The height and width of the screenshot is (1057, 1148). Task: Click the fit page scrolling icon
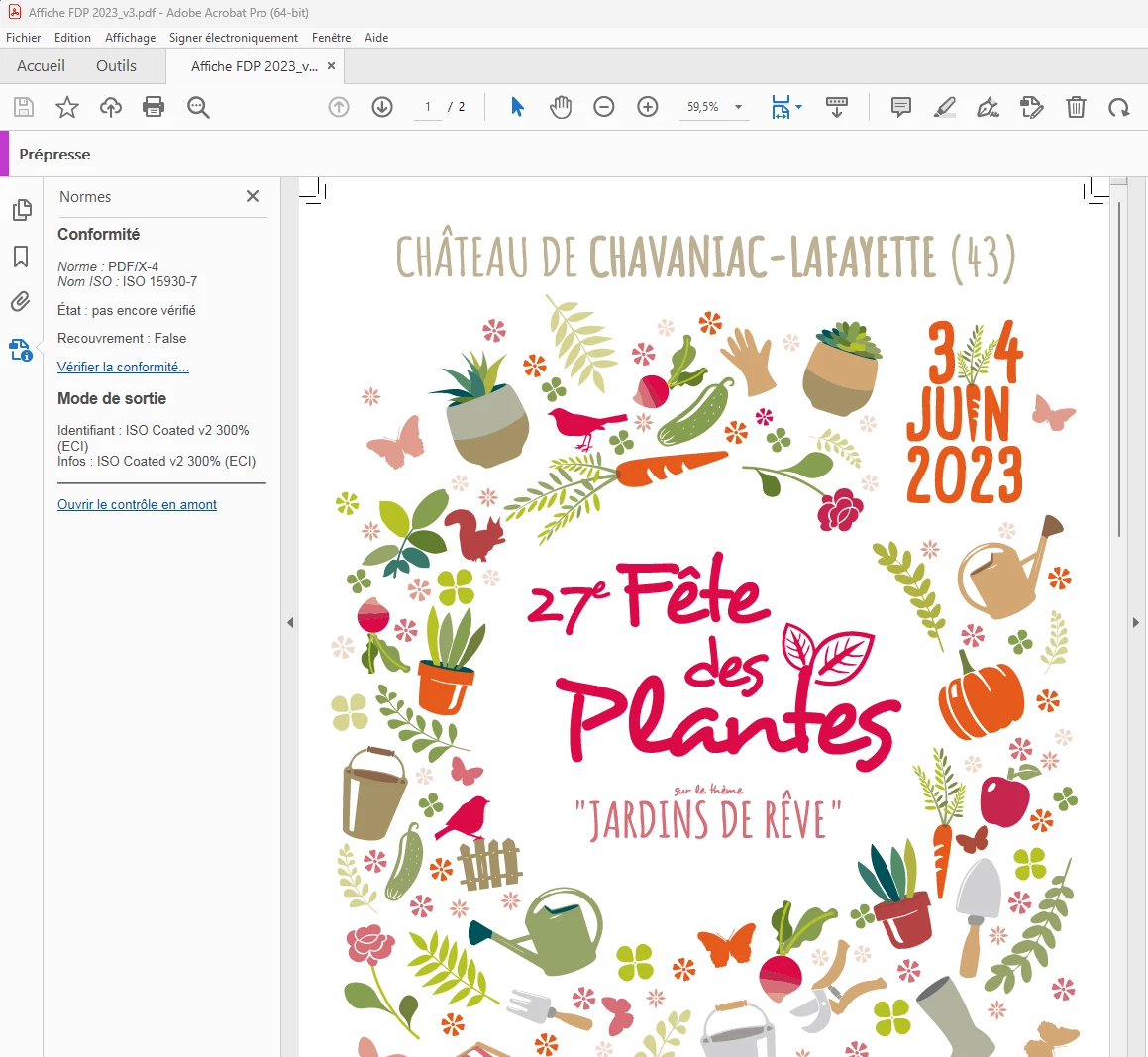781,107
